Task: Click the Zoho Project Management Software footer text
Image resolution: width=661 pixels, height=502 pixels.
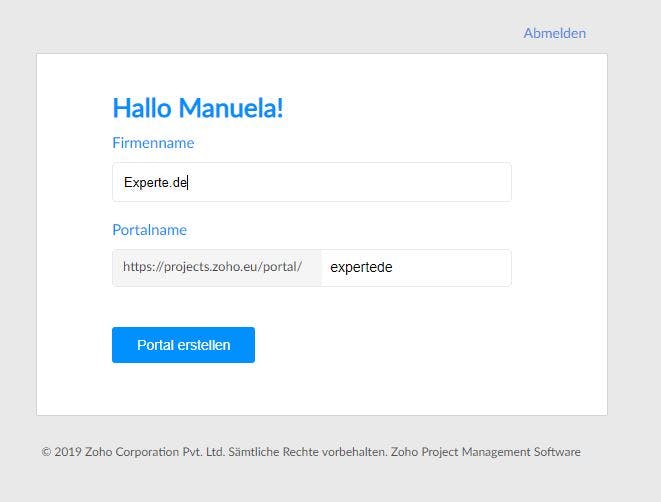Action: coord(486,452)
